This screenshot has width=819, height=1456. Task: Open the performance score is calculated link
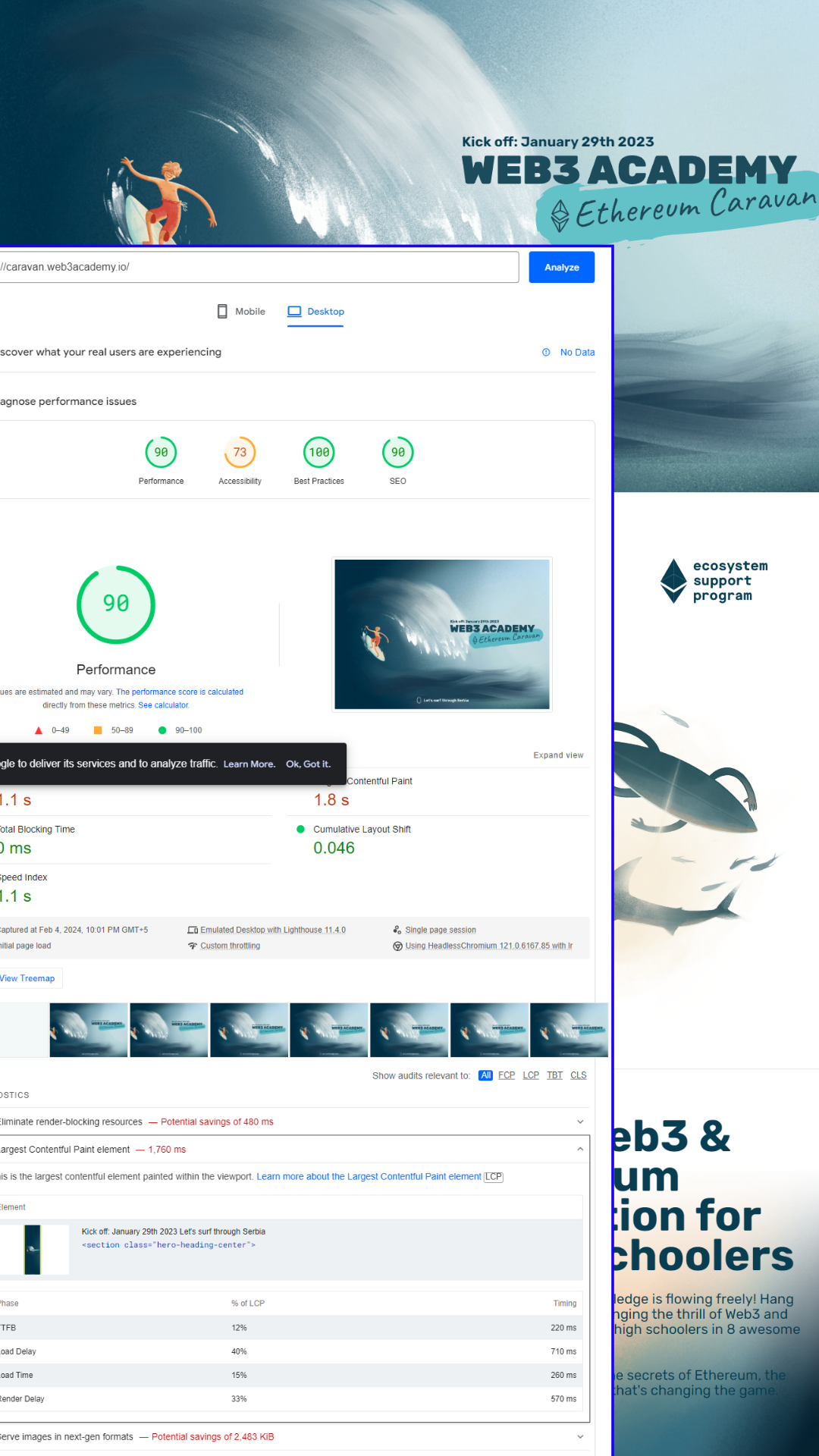coord(187,692)
